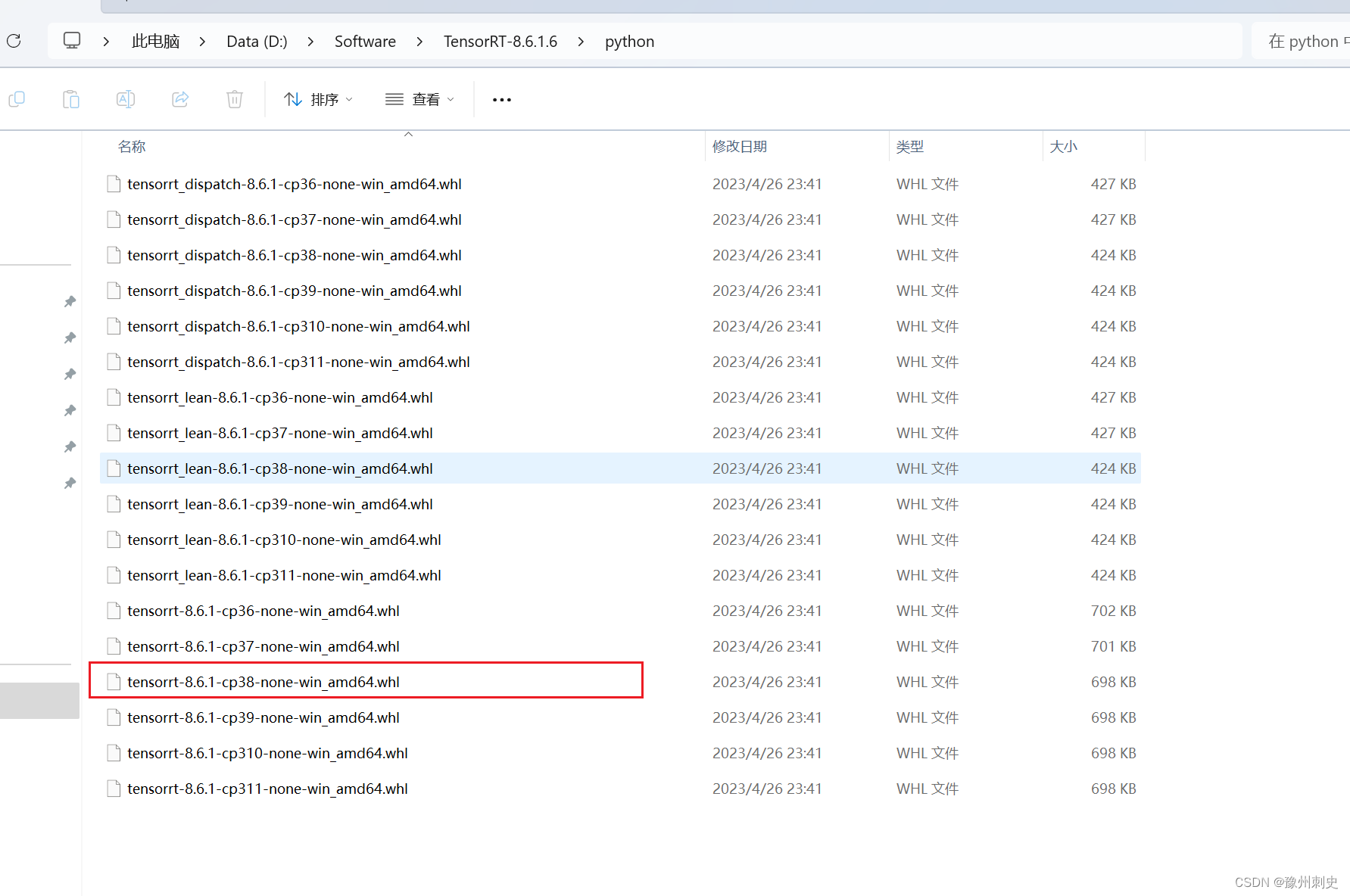Sort by 修改日期 column header

click(740, 146)
